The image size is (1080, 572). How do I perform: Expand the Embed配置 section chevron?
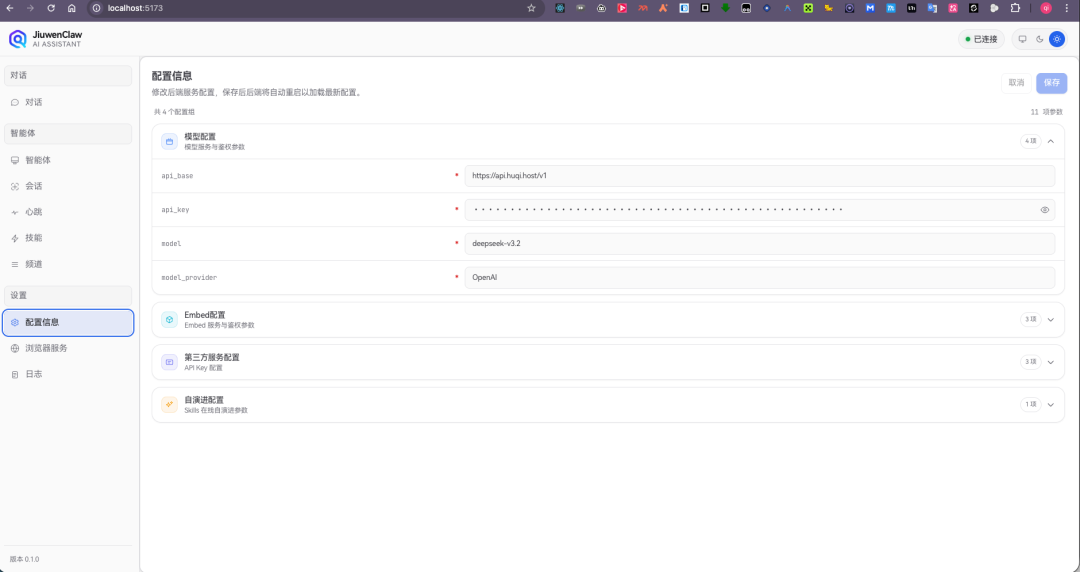click(1051, 320)
